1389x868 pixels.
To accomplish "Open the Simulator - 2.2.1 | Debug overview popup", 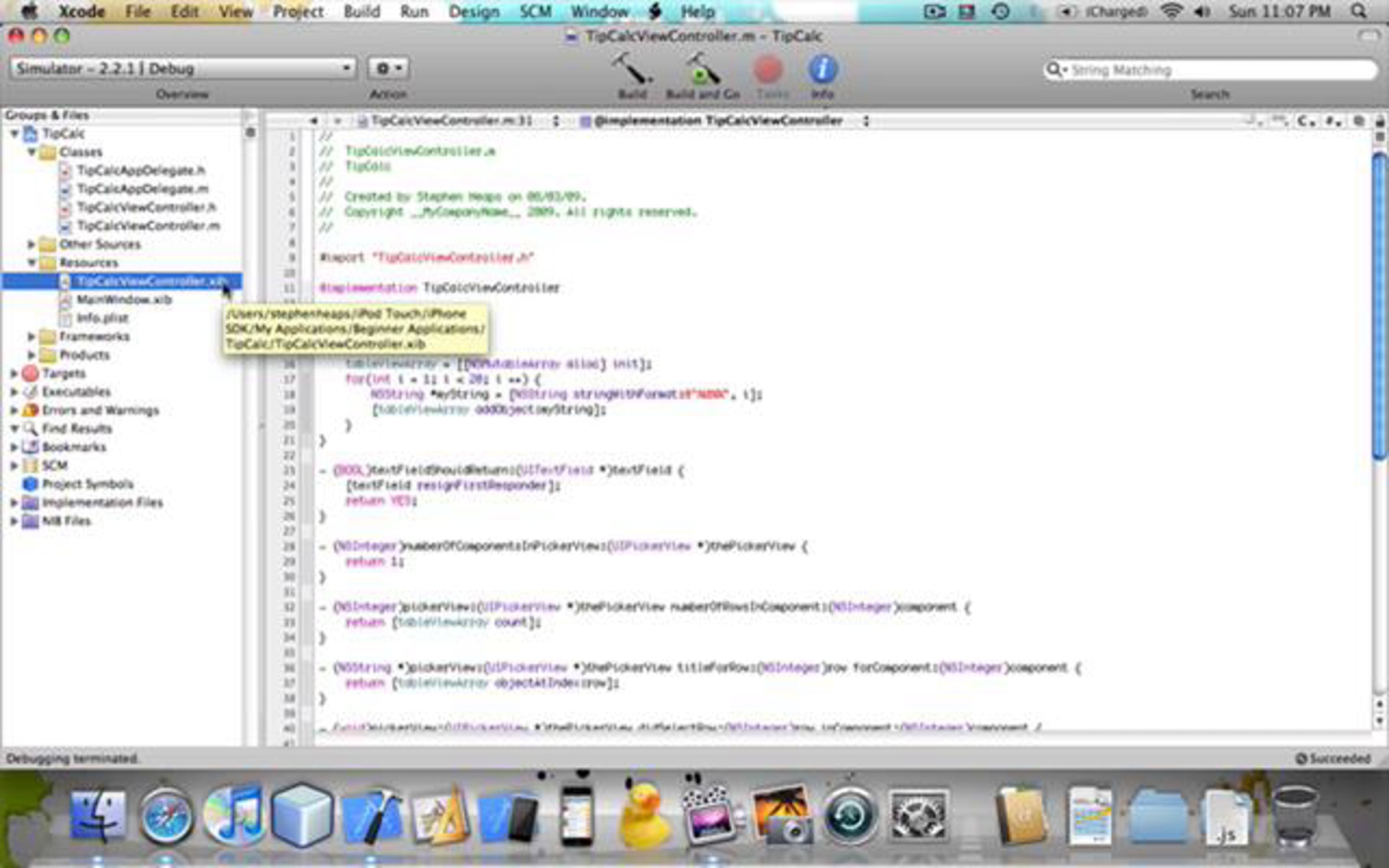I will (183, 68).
